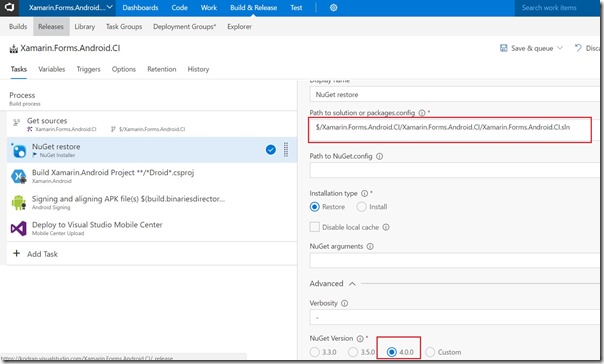
Task: Open the Library page
Action: pos(85,27)
